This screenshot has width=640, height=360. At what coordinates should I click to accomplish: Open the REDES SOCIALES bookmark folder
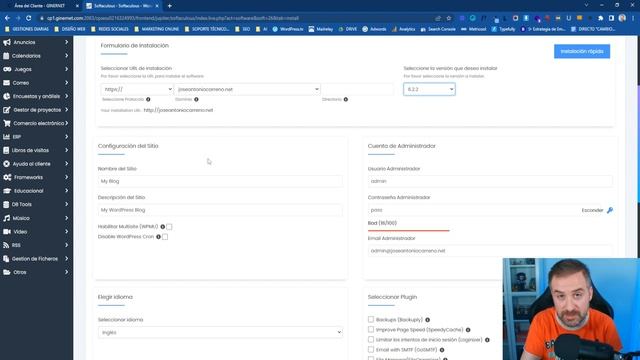pyautogui.click(x=110, y=29)
